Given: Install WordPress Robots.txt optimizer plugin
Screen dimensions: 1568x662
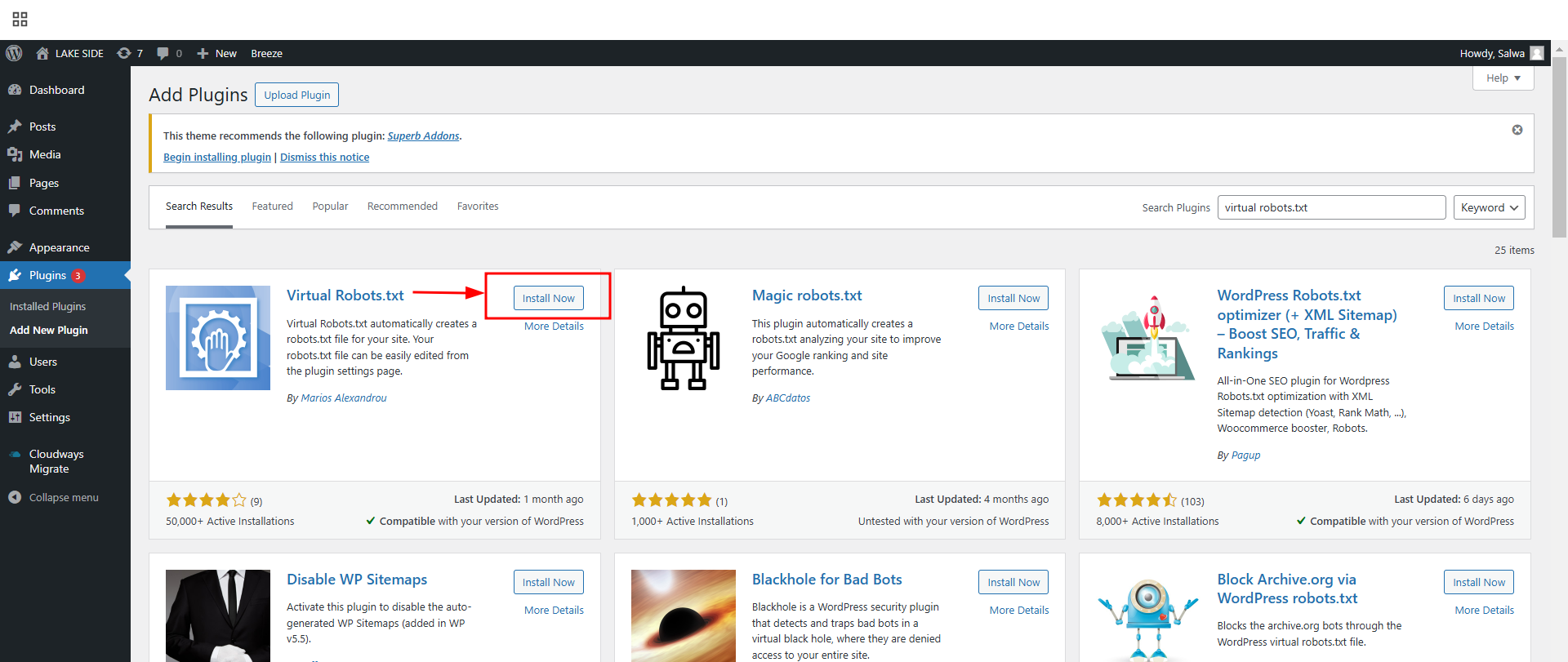Looking at the screenshot, I should 1479,298.
